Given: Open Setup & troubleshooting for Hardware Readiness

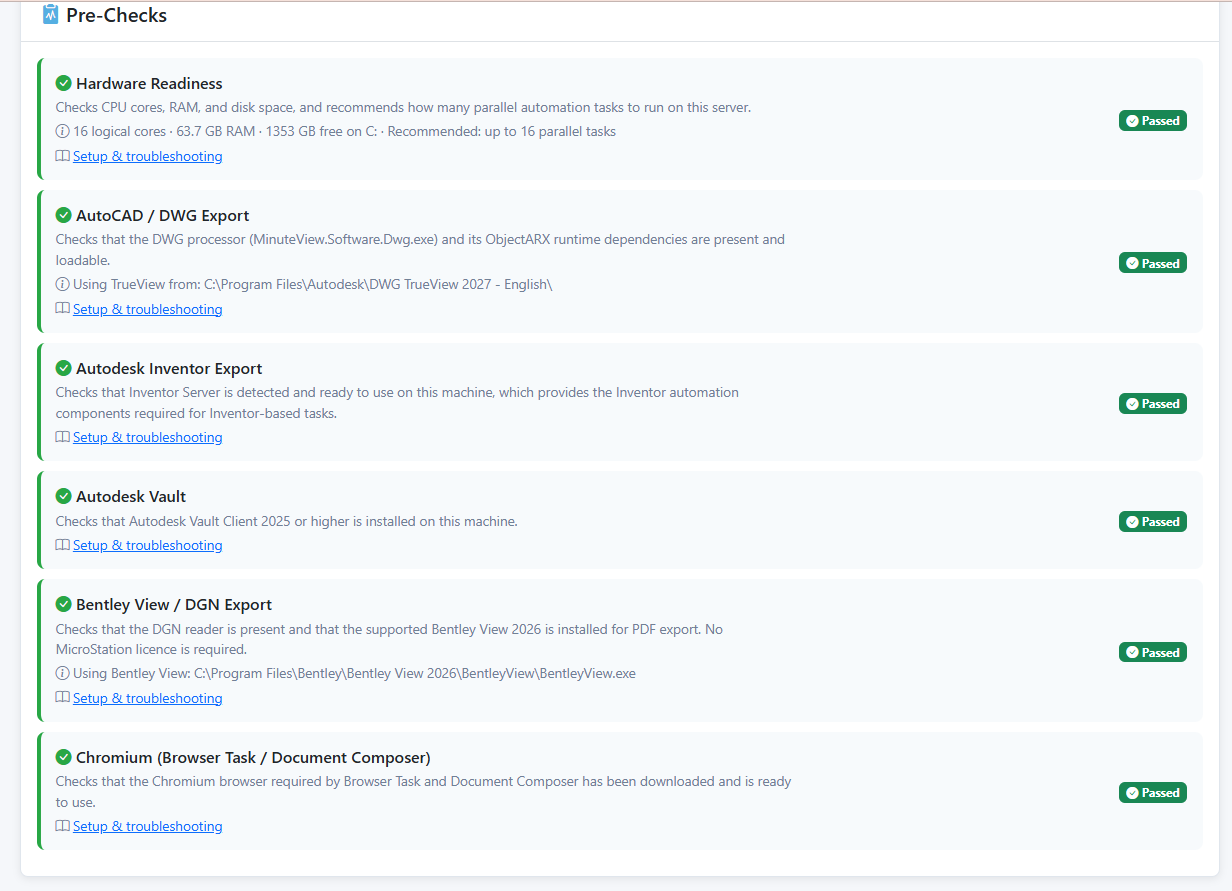Looking at the screenshot, I should pos(148,156).
